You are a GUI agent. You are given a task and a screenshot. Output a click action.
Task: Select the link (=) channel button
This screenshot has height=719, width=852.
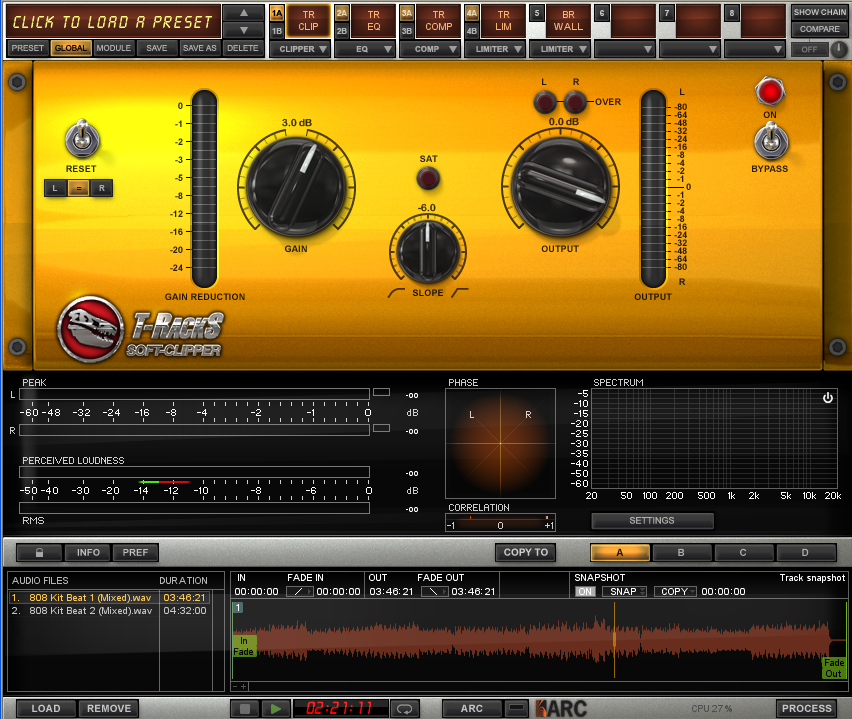(x=79, y=188)
